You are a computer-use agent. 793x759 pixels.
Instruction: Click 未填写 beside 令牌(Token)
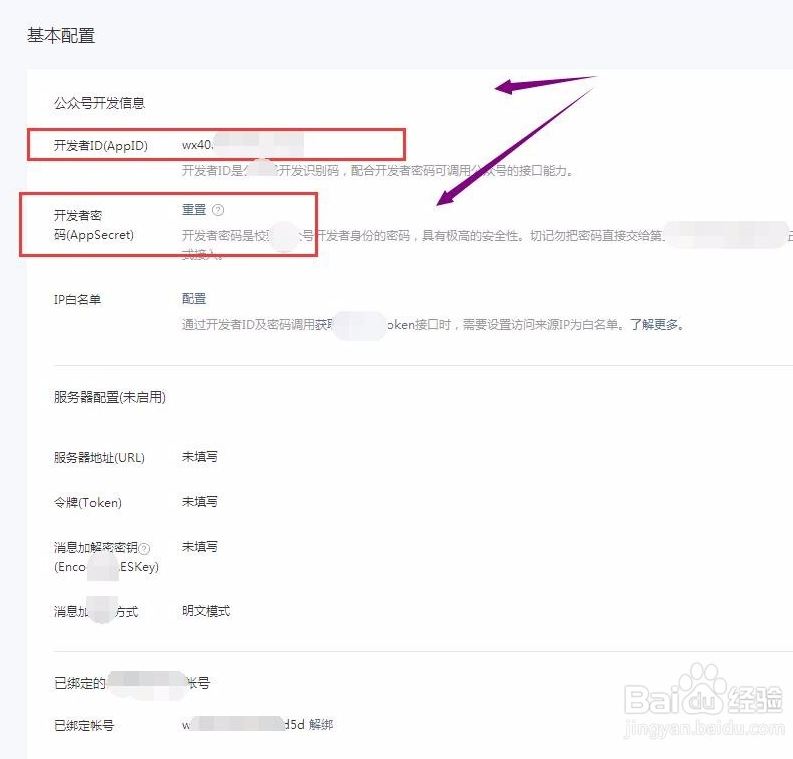point(199,502)
